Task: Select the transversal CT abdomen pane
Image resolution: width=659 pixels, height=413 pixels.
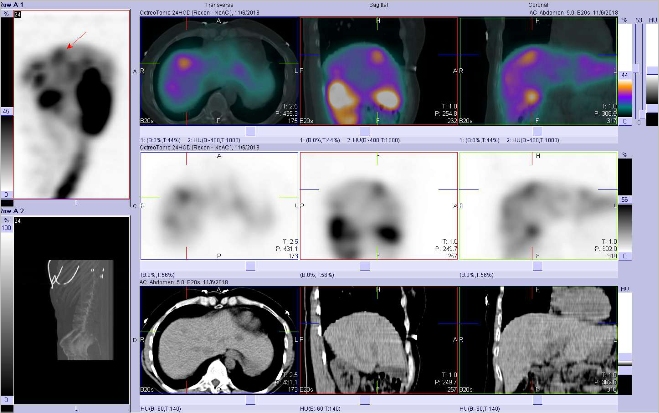Action: click(x=219, y=340)
